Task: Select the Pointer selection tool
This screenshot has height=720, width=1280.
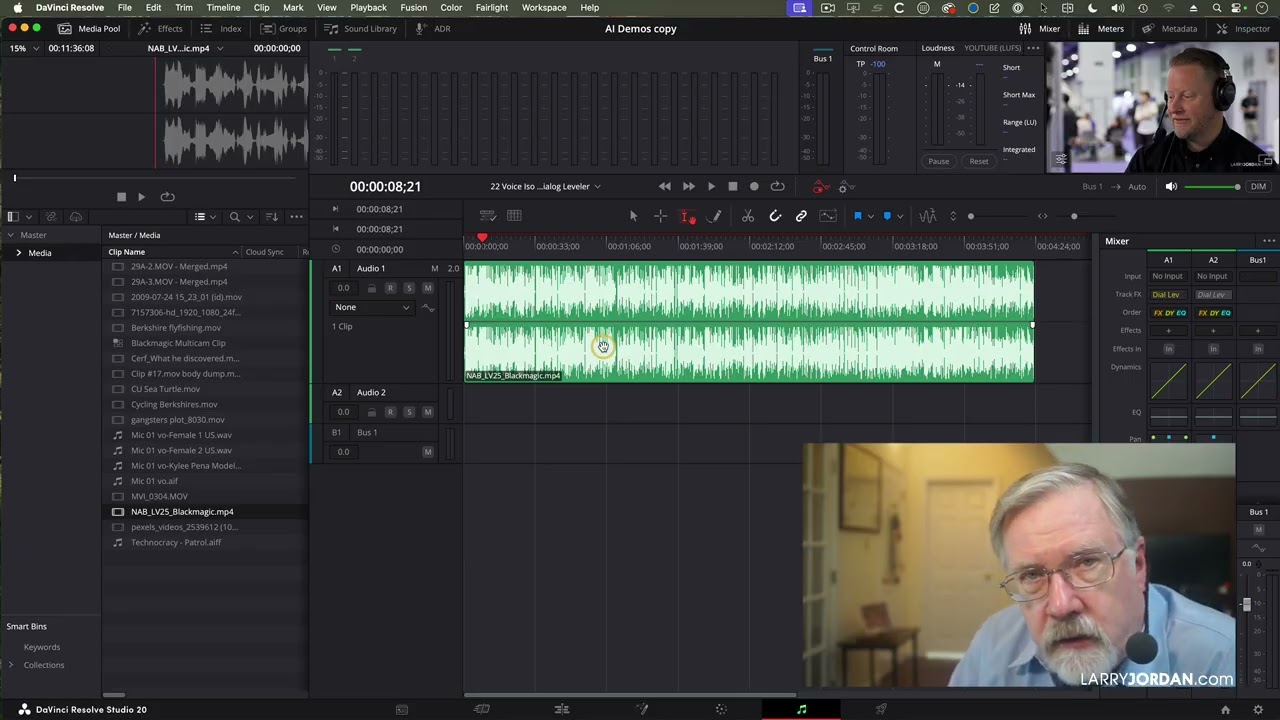Action: (x=633, y=216)
